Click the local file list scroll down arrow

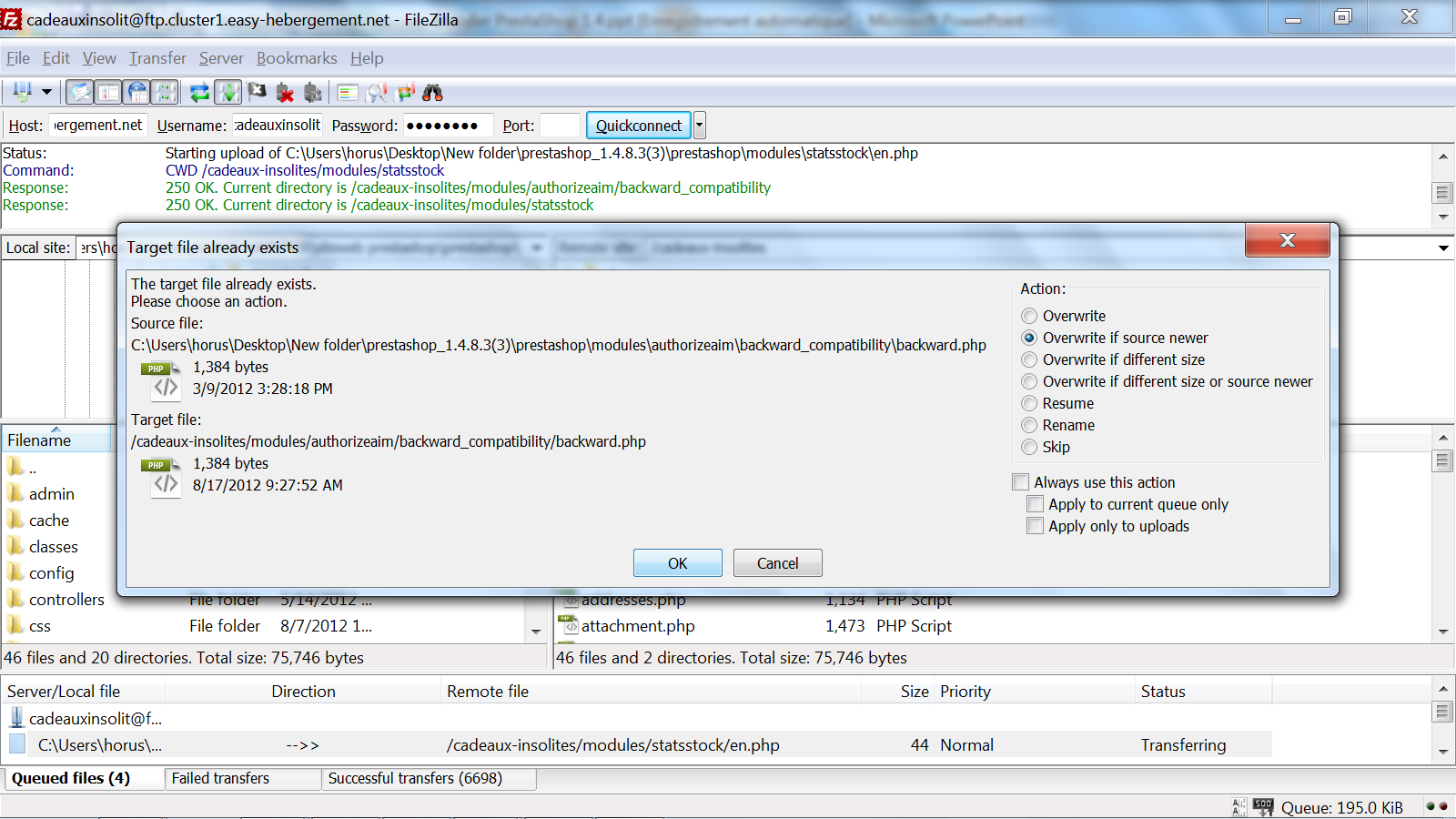[x=536, y=632]
